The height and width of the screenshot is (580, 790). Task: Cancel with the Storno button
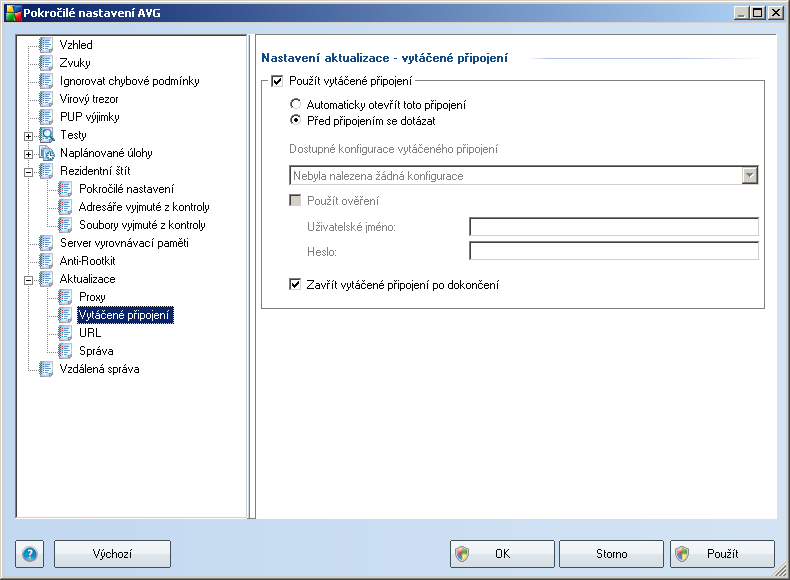click(612, 554)
